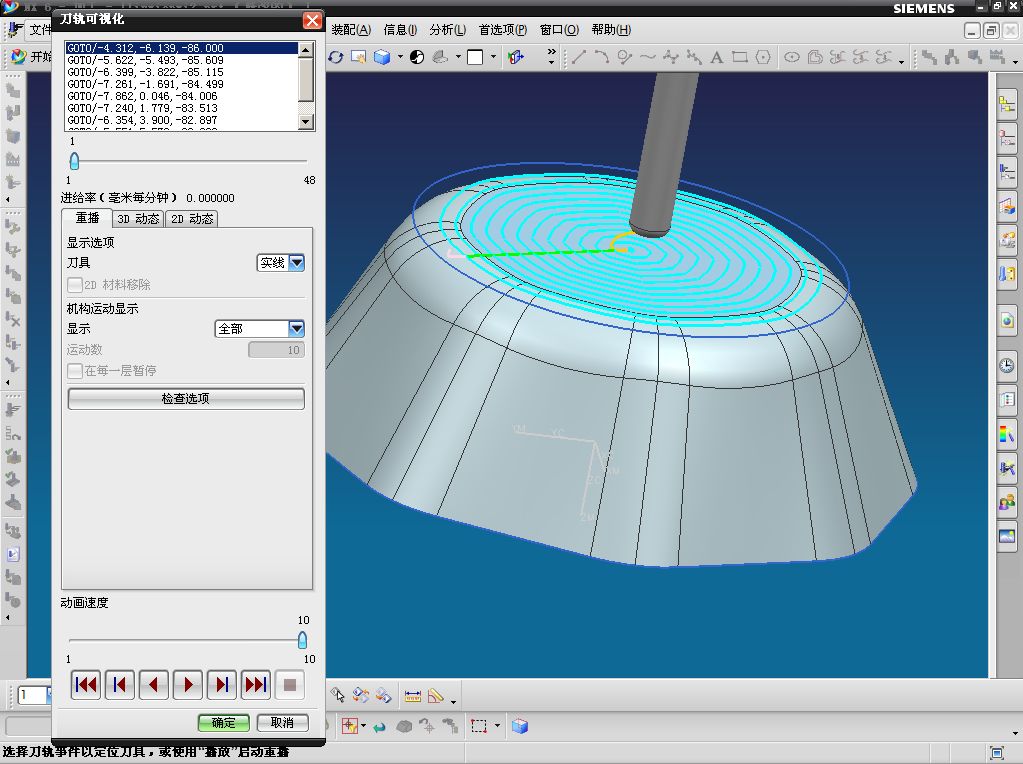This screenshot has width=1023, height=764.
Task: Click the top operation navigator resource bar icon
Action: (1007, 104)
